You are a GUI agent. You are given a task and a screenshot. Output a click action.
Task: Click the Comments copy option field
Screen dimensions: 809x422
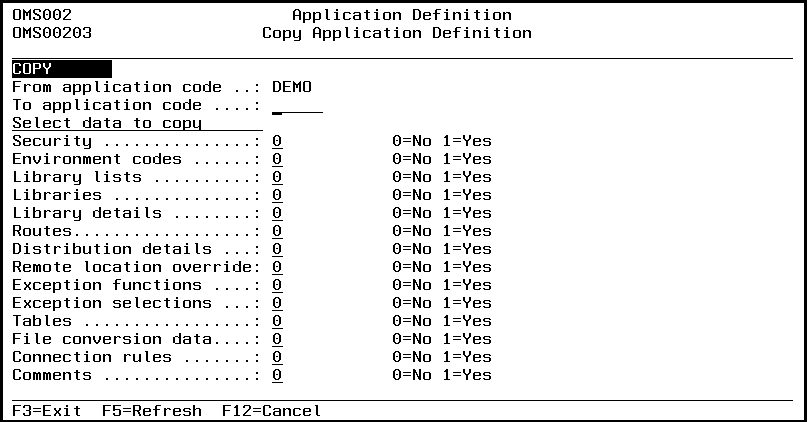[277, 375]
